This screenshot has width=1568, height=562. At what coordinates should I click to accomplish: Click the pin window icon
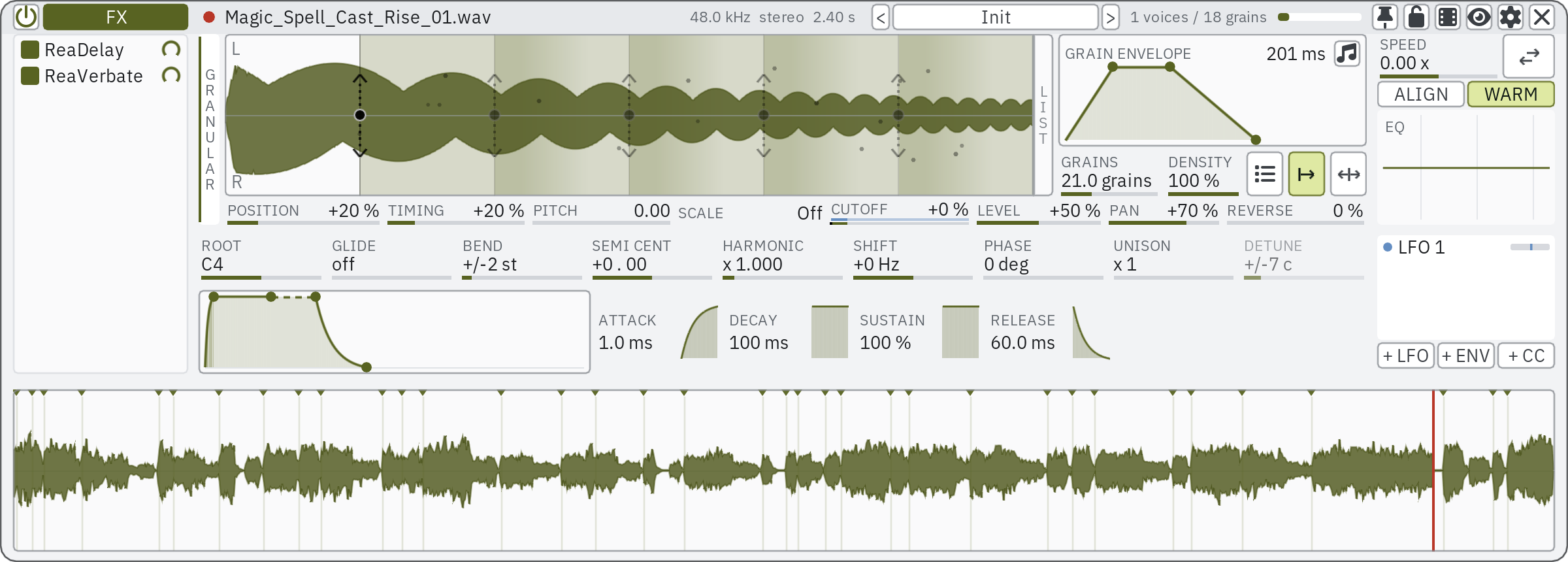coord(1385,17)
